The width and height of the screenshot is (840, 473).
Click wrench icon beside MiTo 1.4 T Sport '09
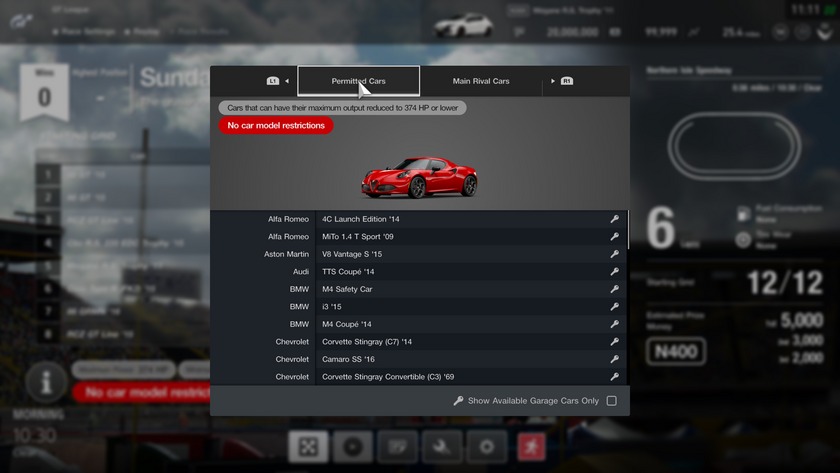614,237
